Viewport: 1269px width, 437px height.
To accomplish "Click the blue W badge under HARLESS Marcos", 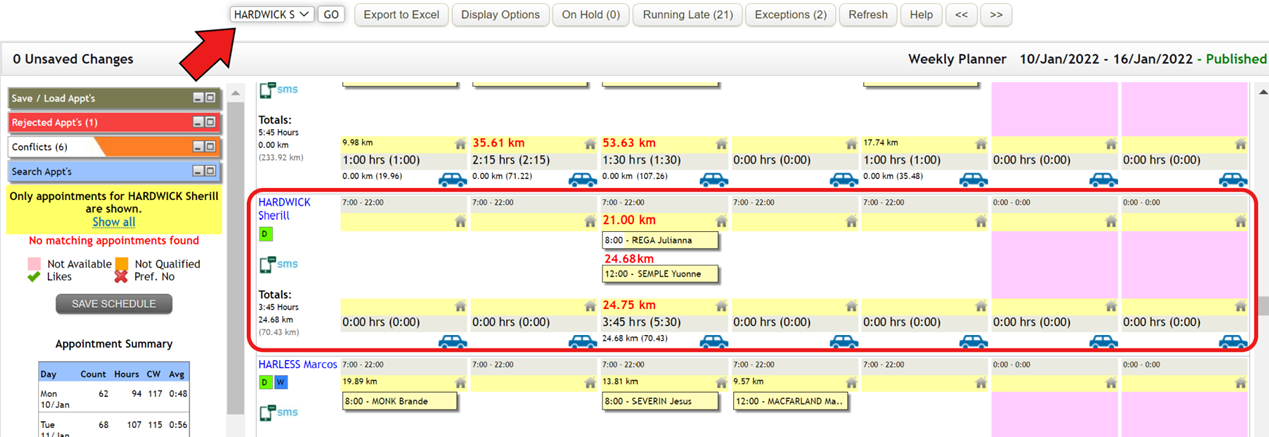I will (x=281, y=382).
